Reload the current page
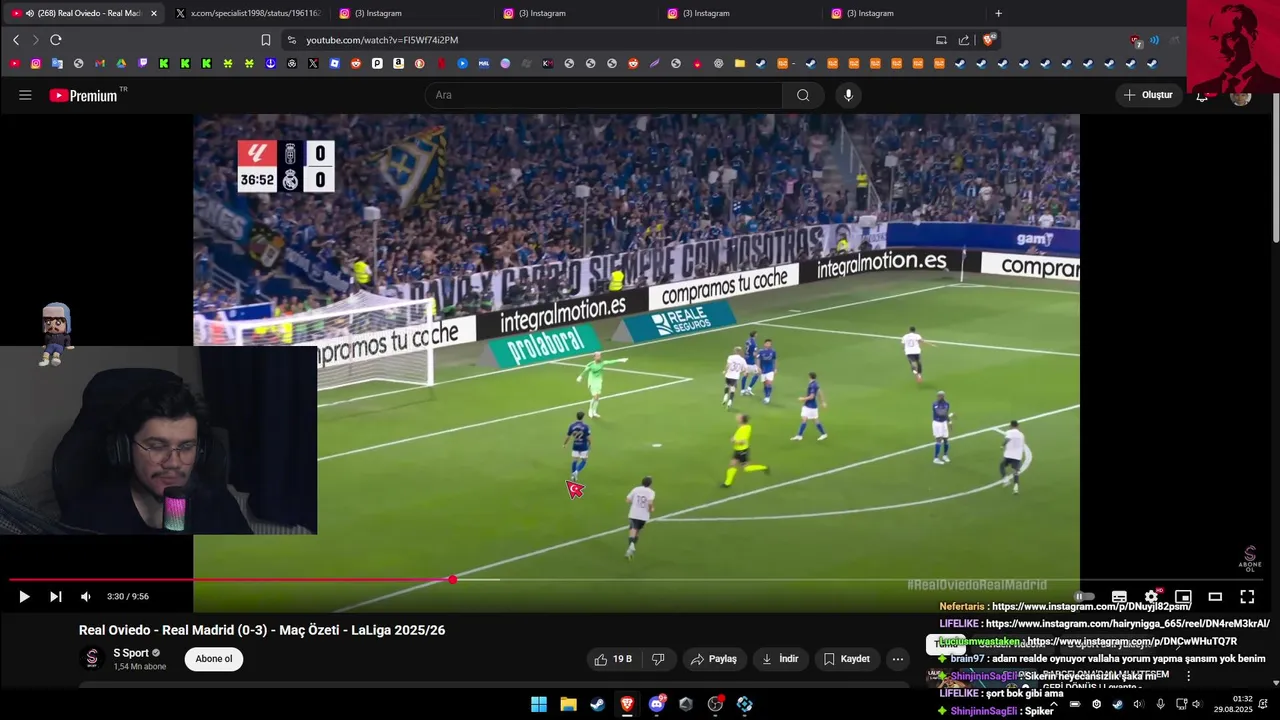This screenshot has width=1280, height=720. point(56,40)
